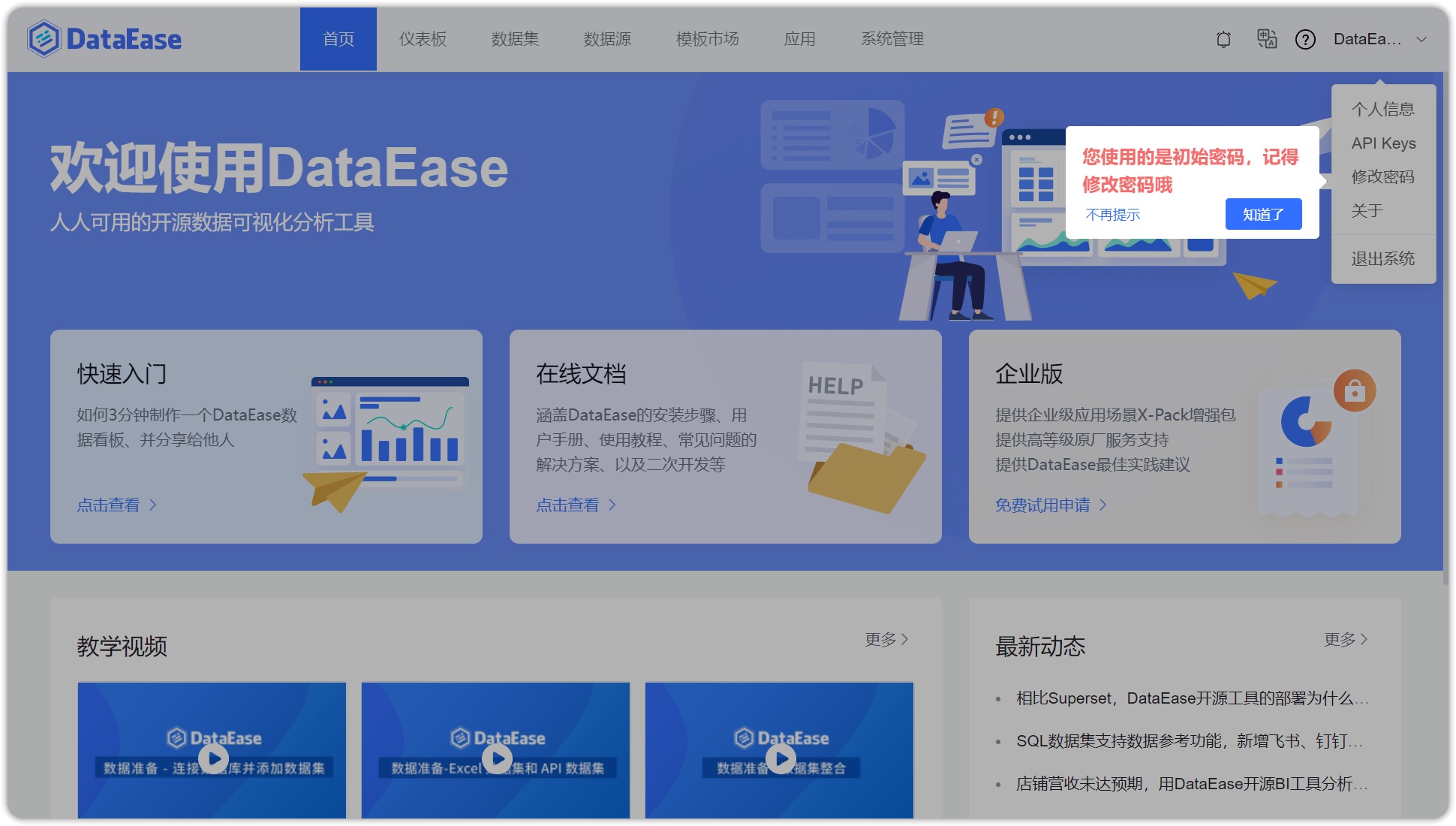Click 免费试用申请 in the 企业版 card
Viewport: 1456px width, 826px height.
tap(1044, 505)
